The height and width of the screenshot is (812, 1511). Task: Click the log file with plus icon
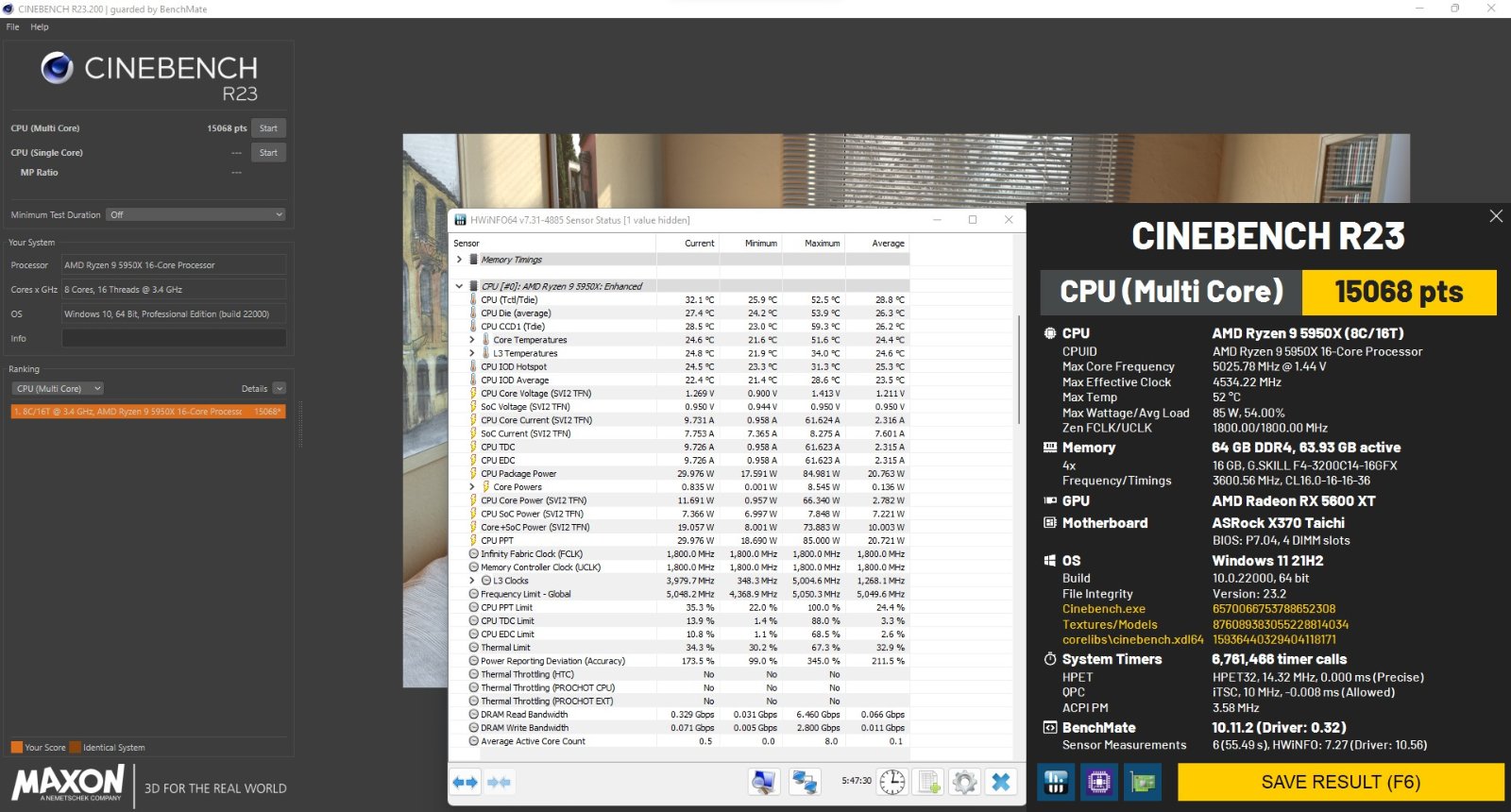928,782
